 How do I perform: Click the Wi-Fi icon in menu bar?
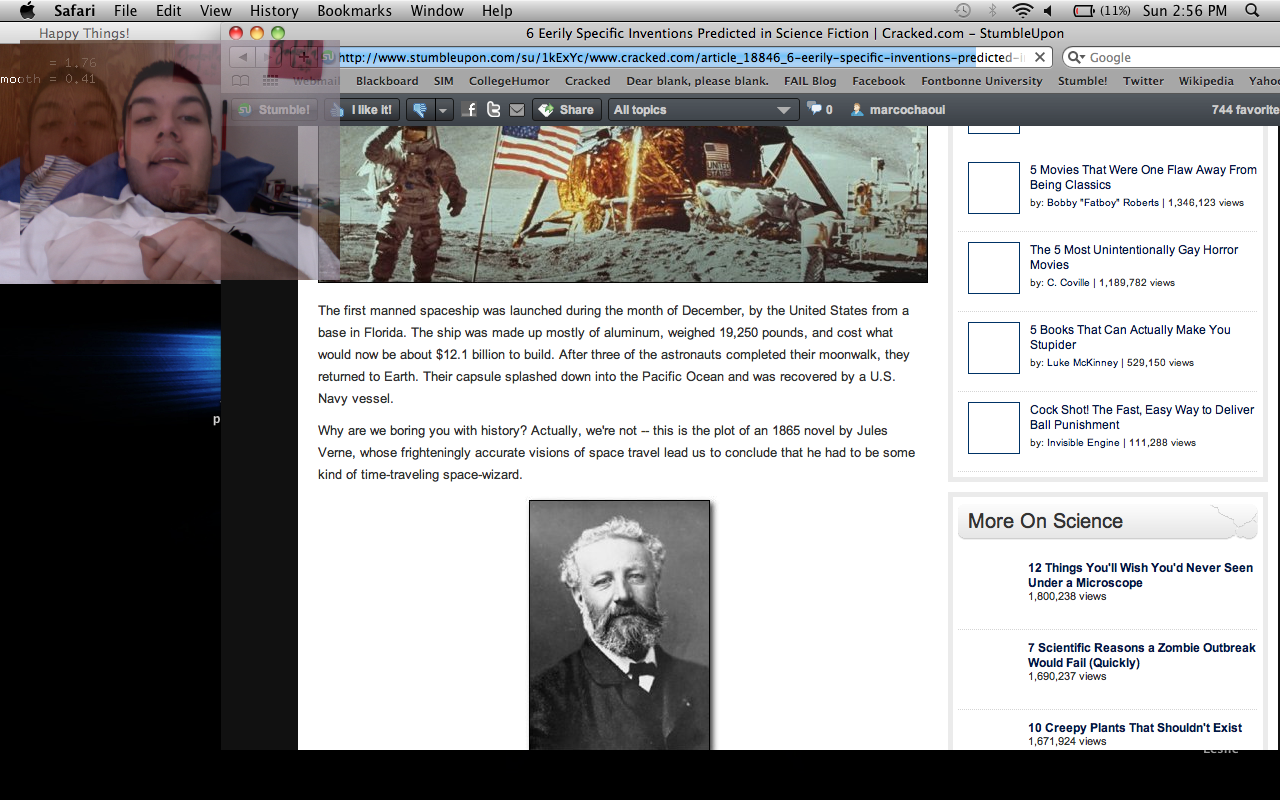tap(1021, 11)
